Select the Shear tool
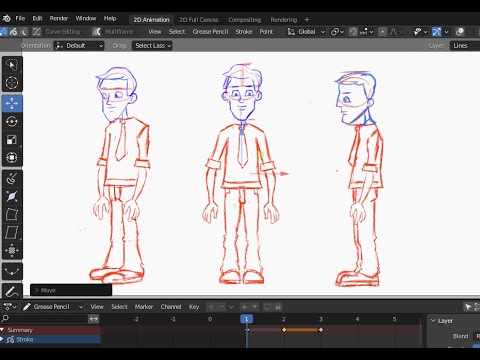The image size is (480, 360). point(12,232)
